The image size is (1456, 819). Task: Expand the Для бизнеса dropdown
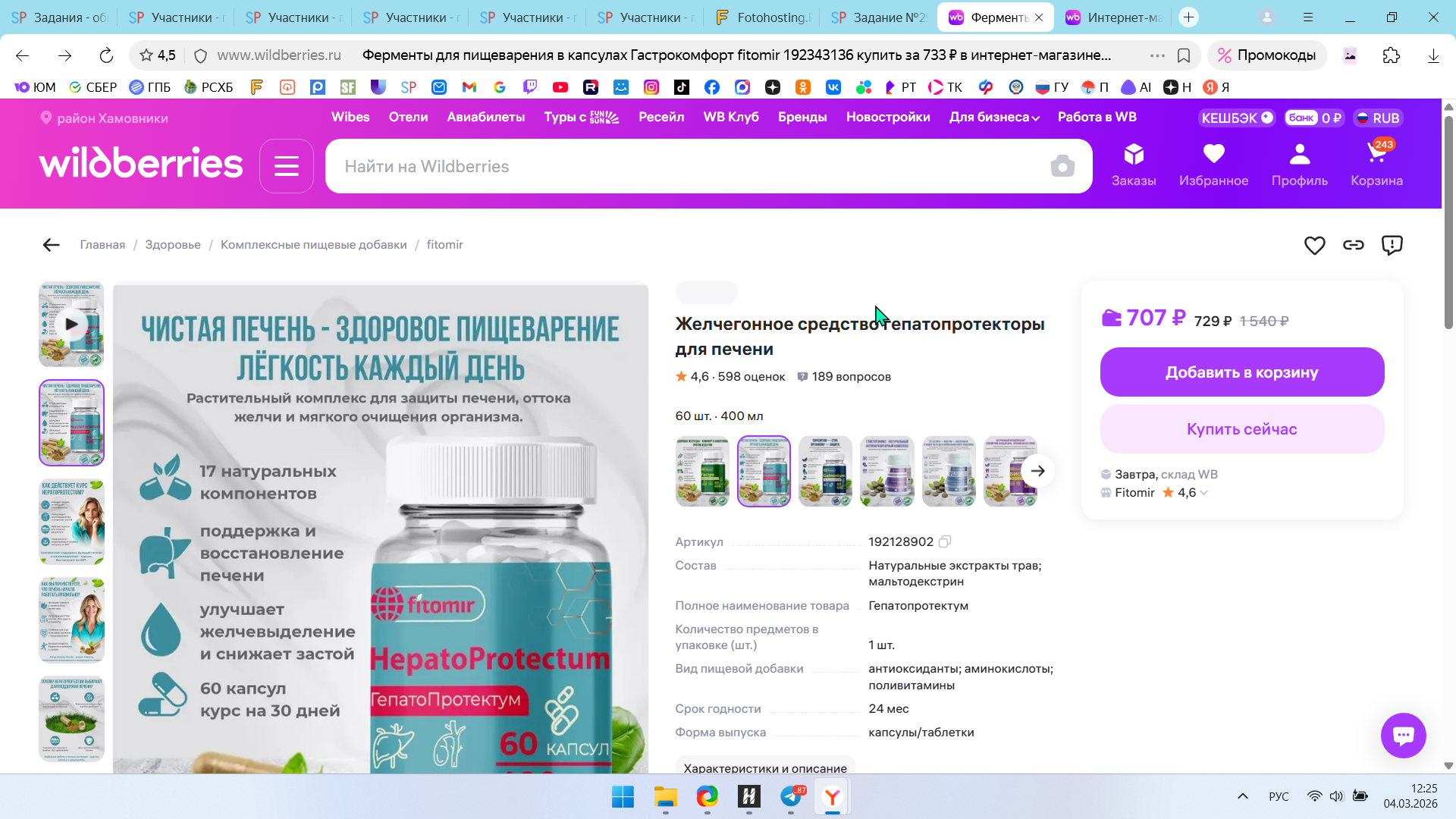994,118
